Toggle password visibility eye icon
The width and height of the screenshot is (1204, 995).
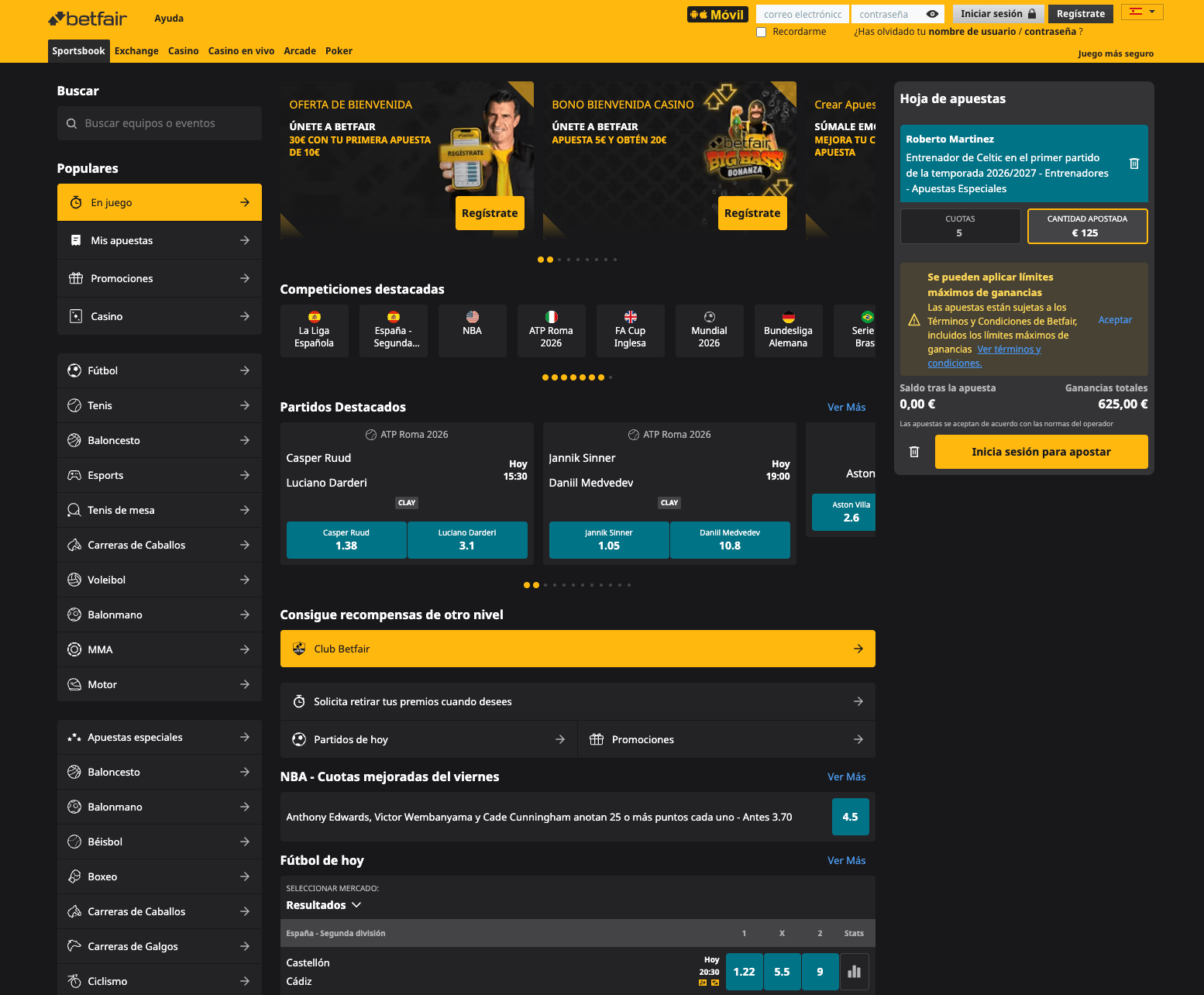coord(933,14)
